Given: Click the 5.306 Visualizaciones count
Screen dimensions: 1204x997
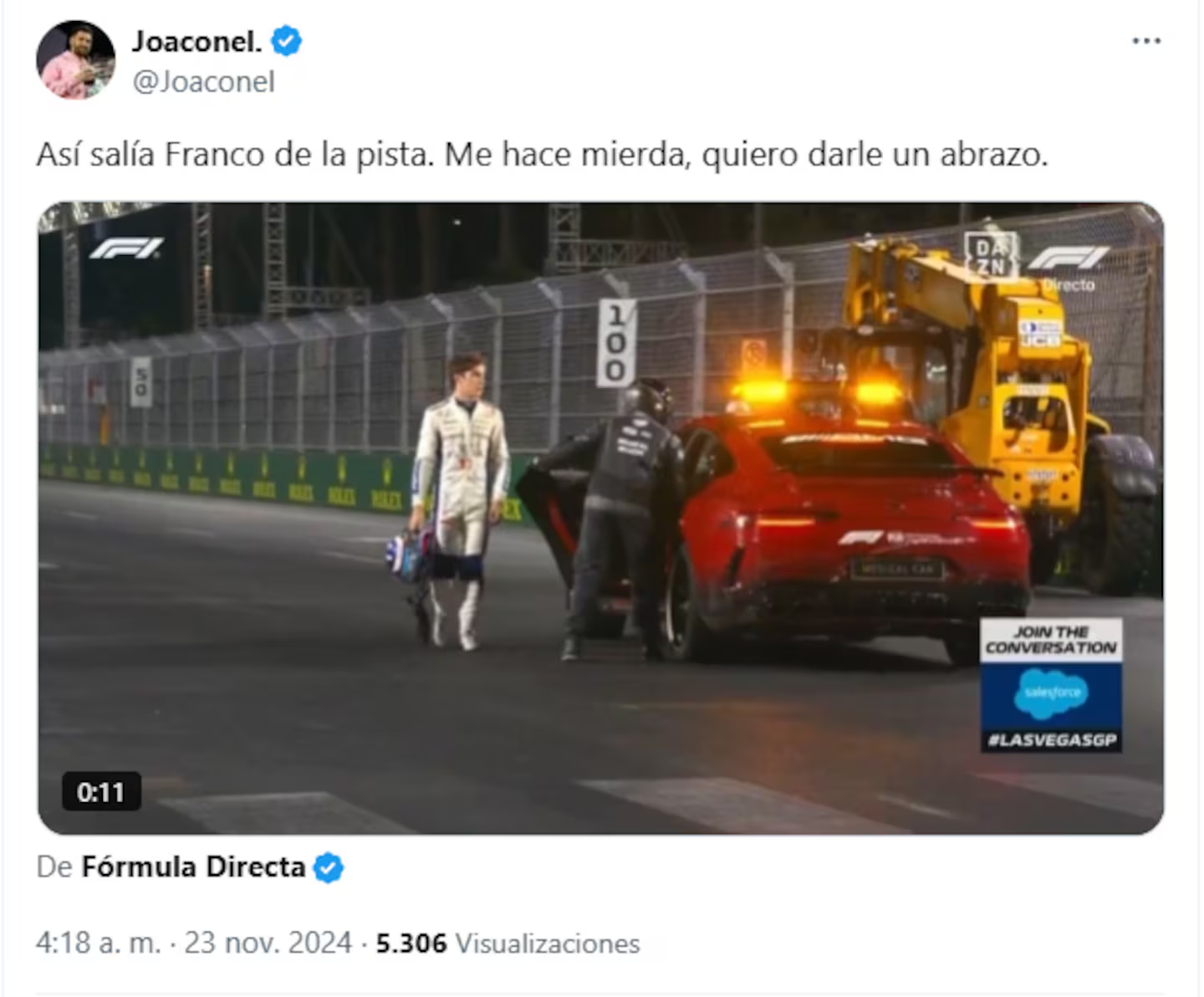Looking at the screenshot, I should click(508, 943).
